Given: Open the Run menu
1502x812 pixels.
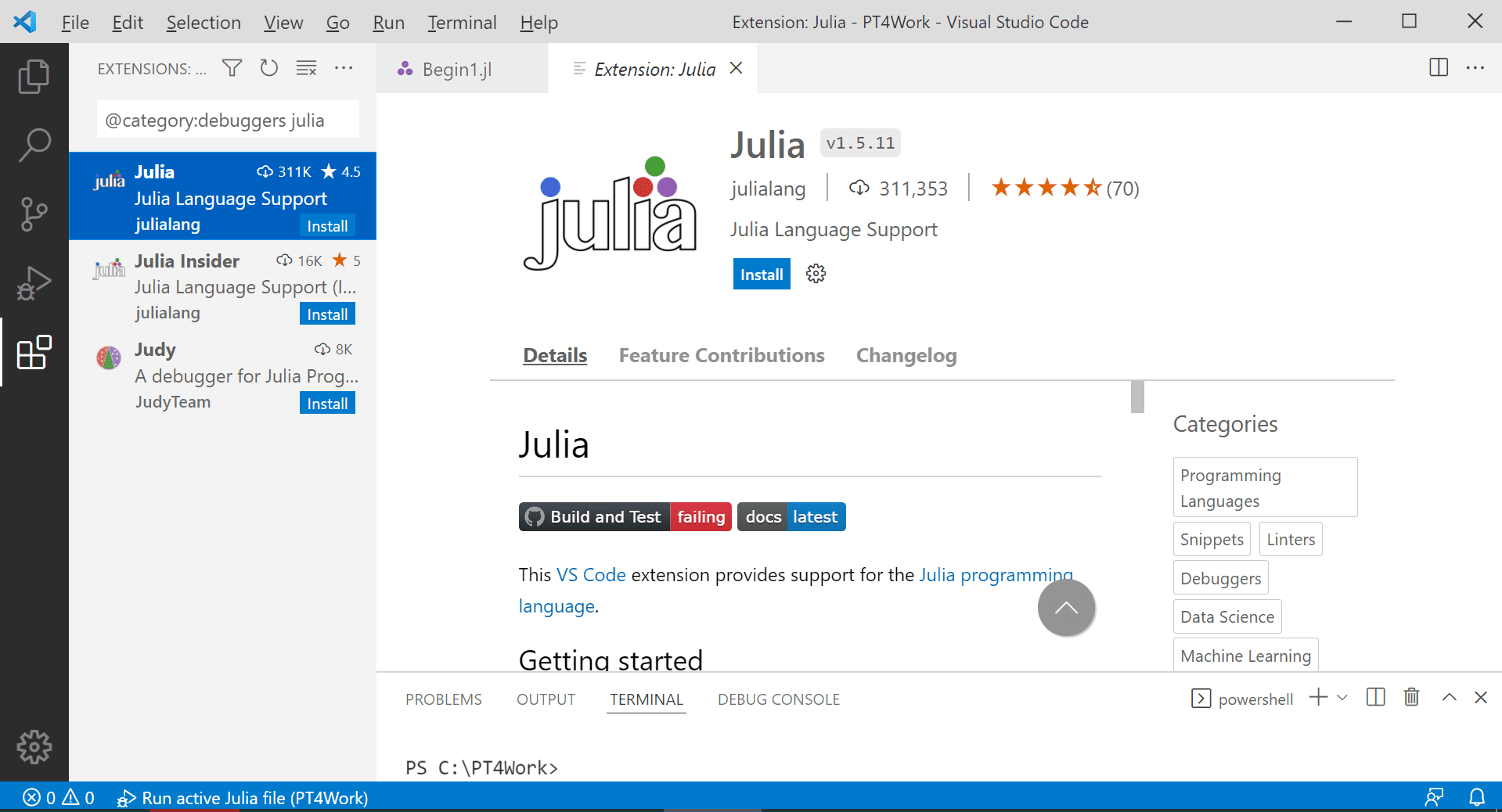Looking at the screenshot, I should click(388, 23).
